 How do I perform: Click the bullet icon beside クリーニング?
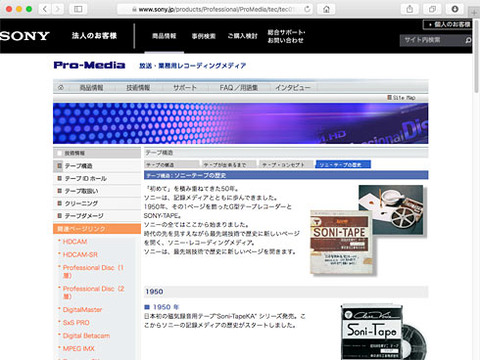click(x=60, y=203)
